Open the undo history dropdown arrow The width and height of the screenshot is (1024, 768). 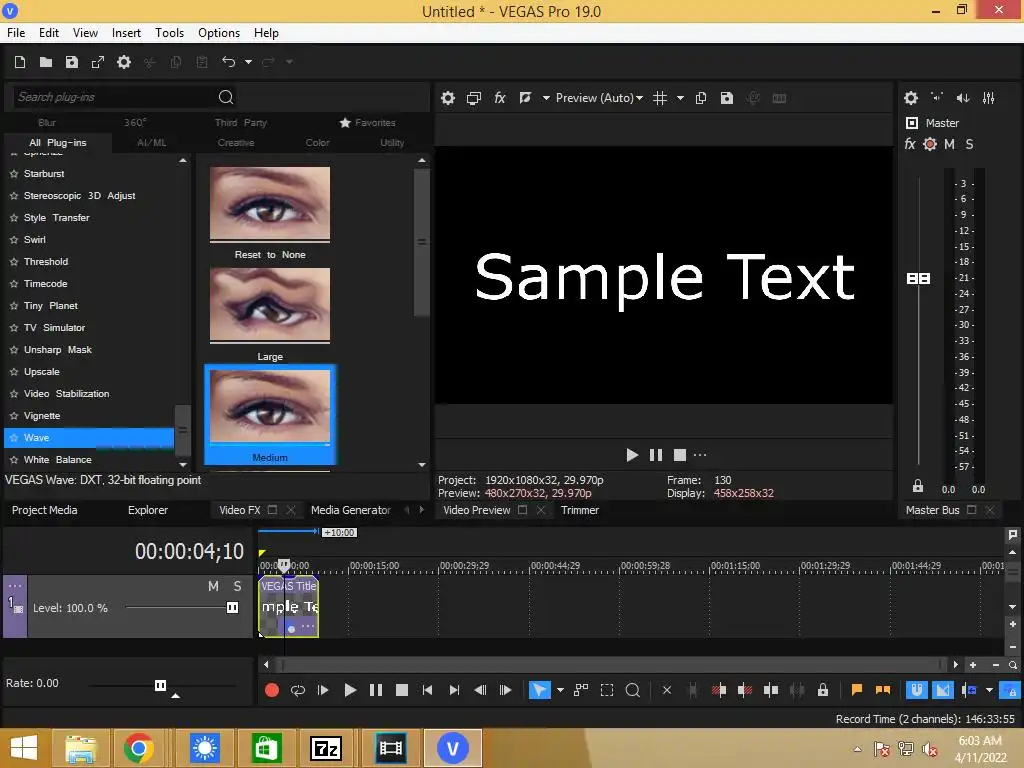tap(248, 62)
